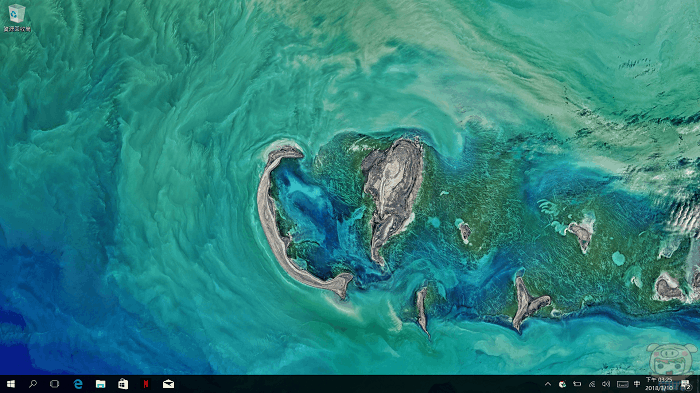Select the Recycle Bin desktop icon
The height and width of the screenshot is (393, 700).
tap(17, 18)
